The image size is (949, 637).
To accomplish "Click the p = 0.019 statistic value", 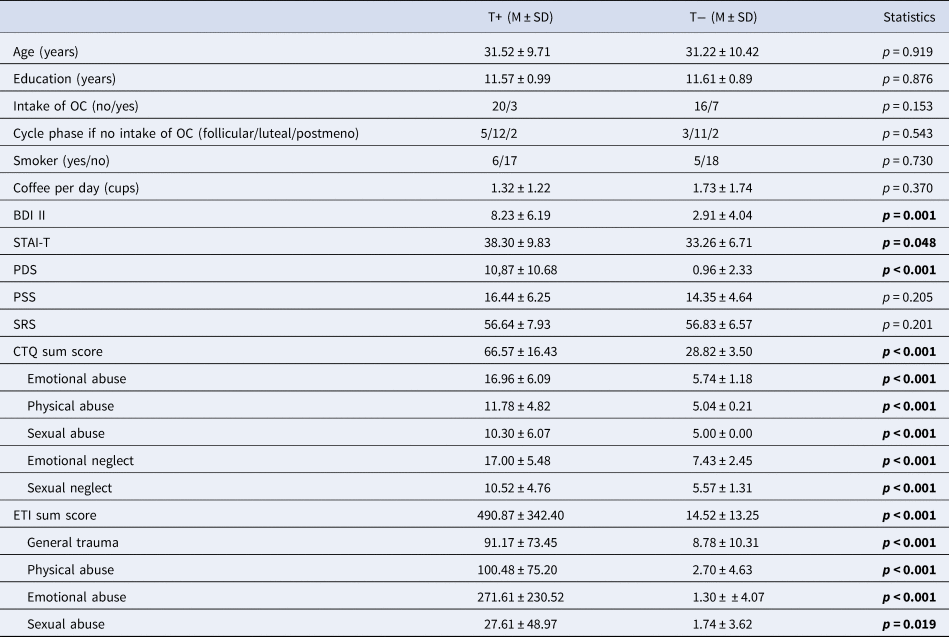I will [x=907, y=623].
